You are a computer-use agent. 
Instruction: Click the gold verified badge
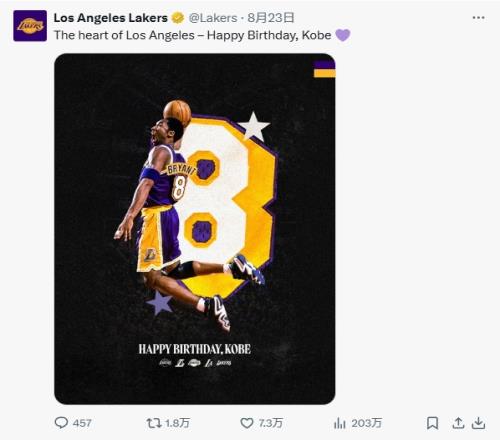[x=178, y=18]
